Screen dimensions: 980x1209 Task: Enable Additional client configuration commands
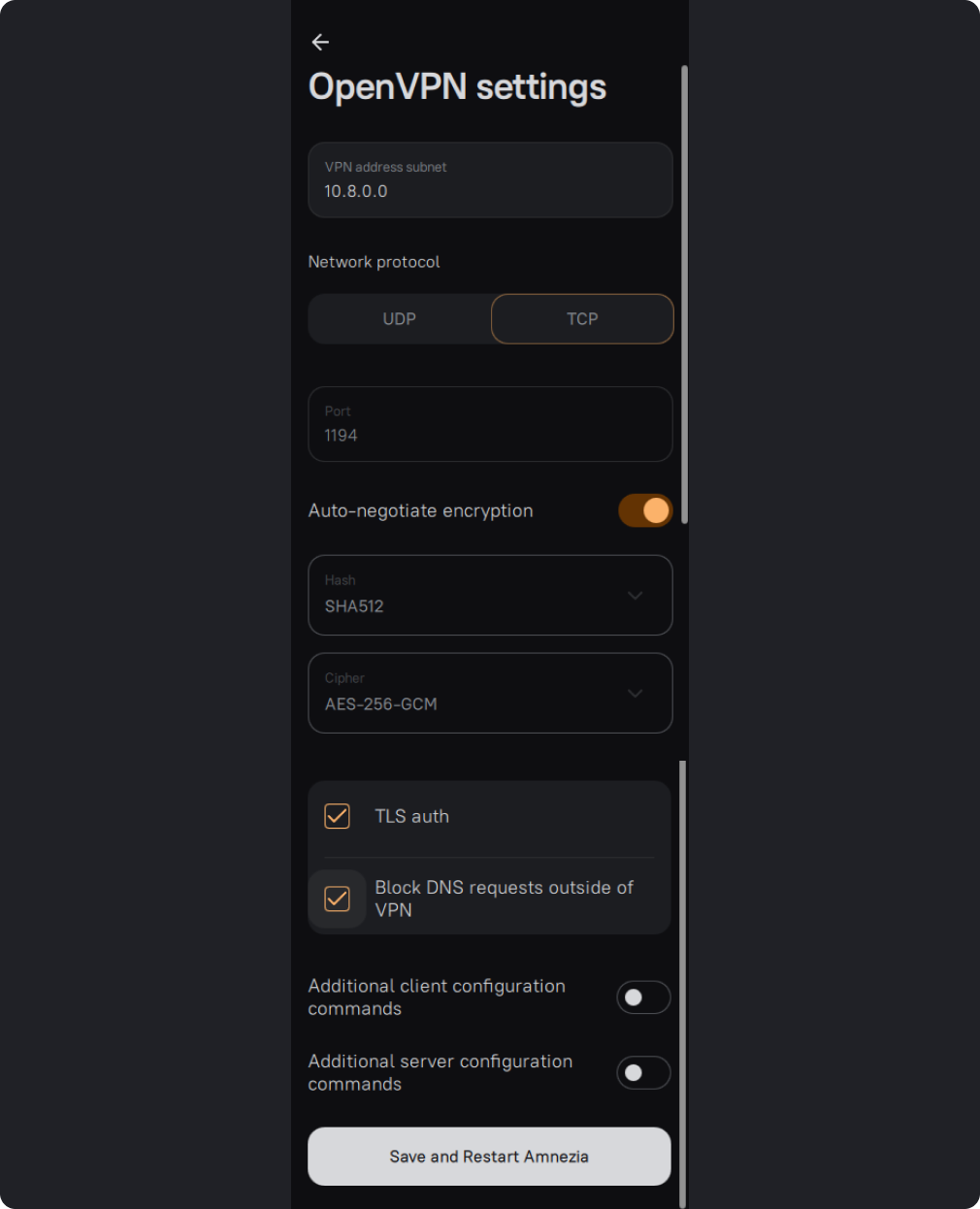tap(643, 997)
